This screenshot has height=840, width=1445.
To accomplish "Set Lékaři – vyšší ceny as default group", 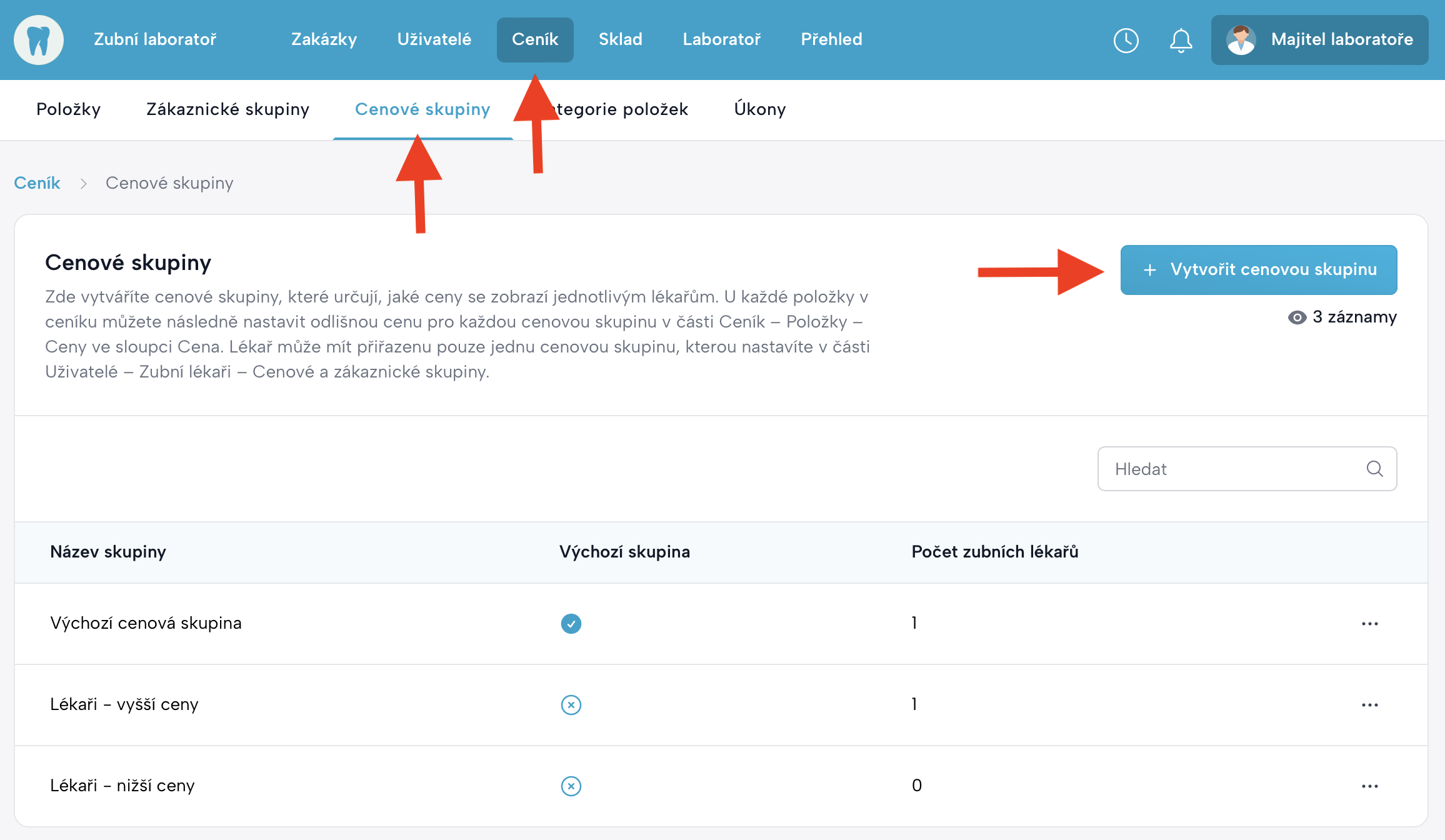I will click(x=571, y=705).
